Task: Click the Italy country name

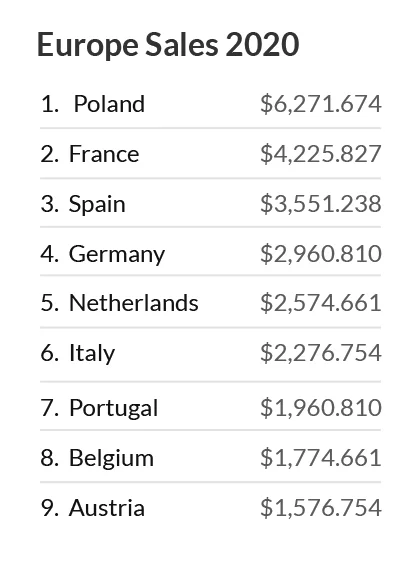Action: pos(92,353)
